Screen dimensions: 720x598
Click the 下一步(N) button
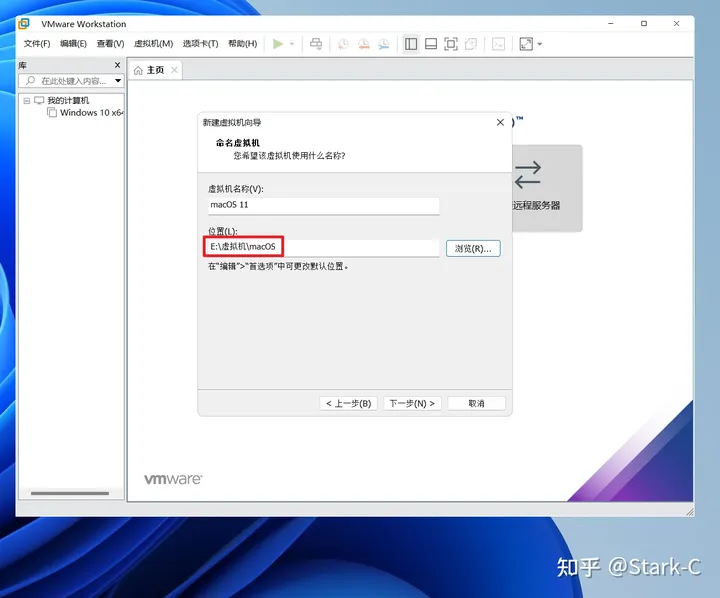412,403
